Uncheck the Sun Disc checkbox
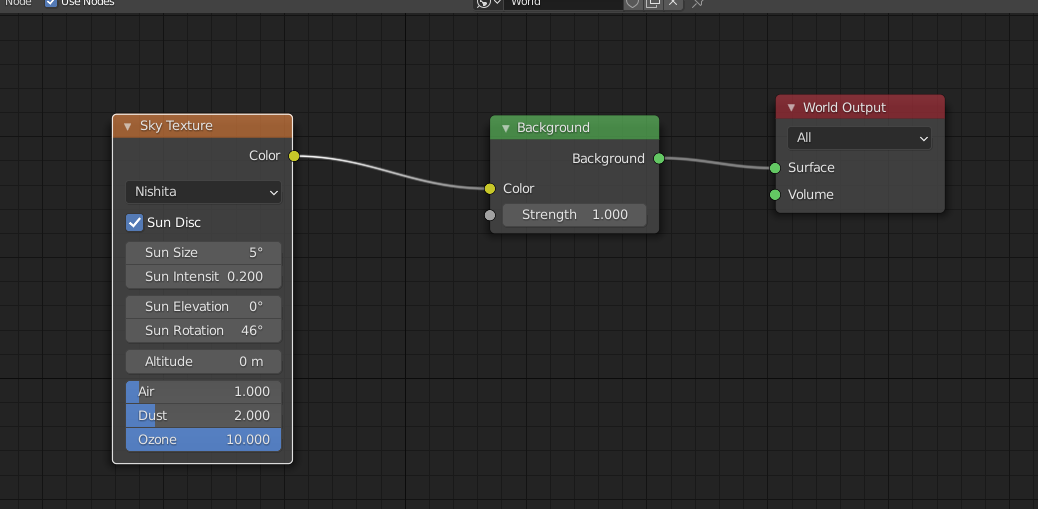Screen dimensions: 1038x509 [x=135, y=222]
